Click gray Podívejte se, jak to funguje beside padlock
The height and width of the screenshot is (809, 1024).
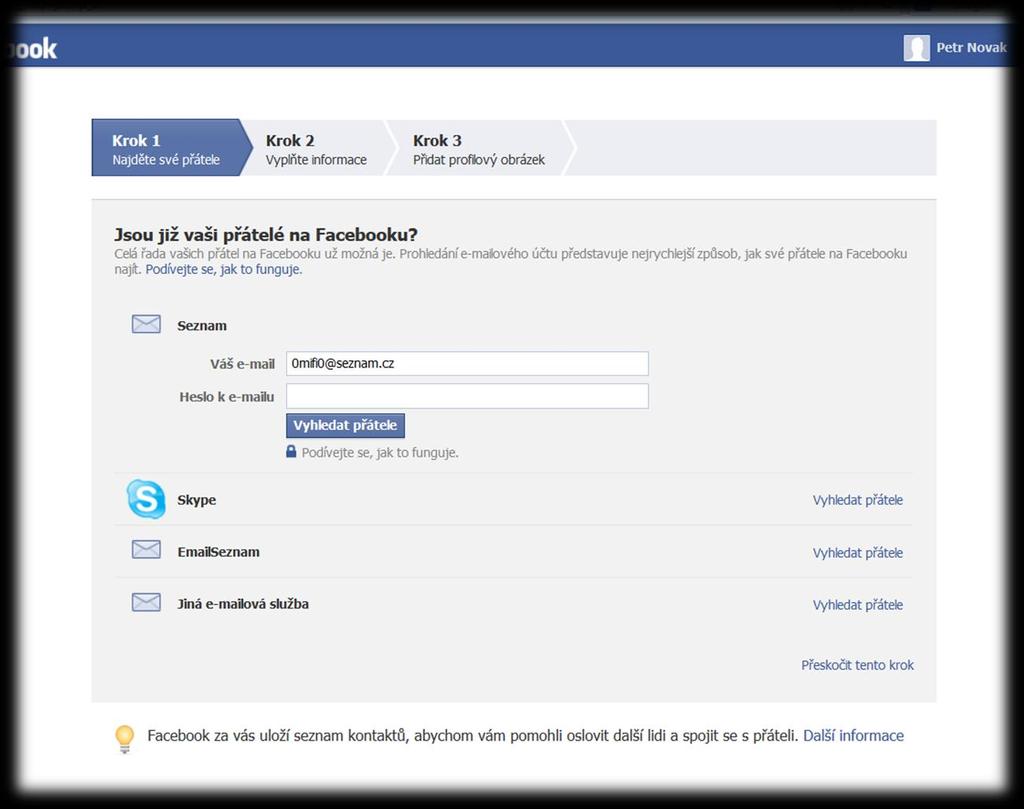click(x=380, y=452)
